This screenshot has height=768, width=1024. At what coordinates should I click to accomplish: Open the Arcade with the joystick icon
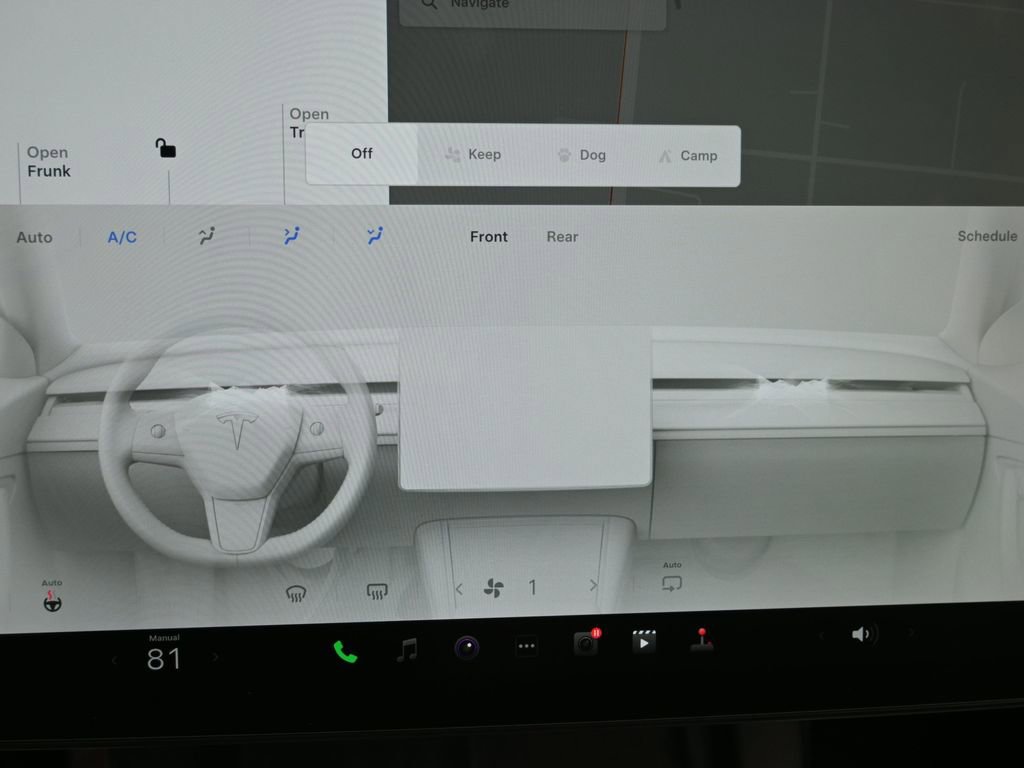point(703,646)
